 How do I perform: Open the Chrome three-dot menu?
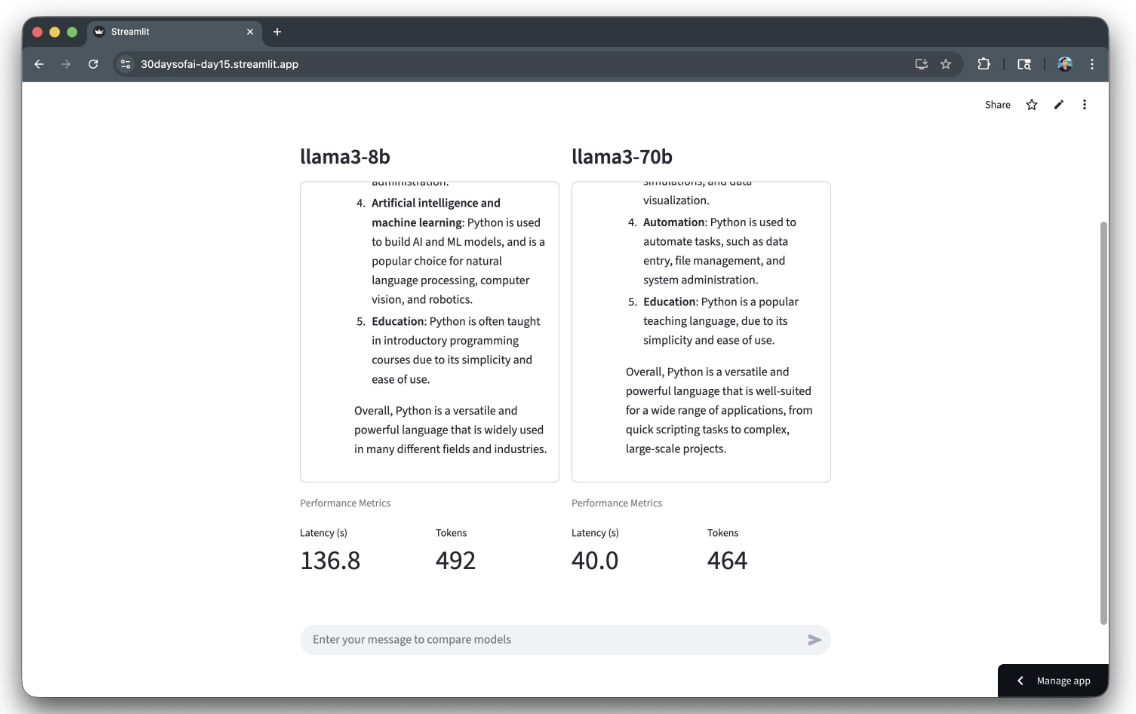1092,64
